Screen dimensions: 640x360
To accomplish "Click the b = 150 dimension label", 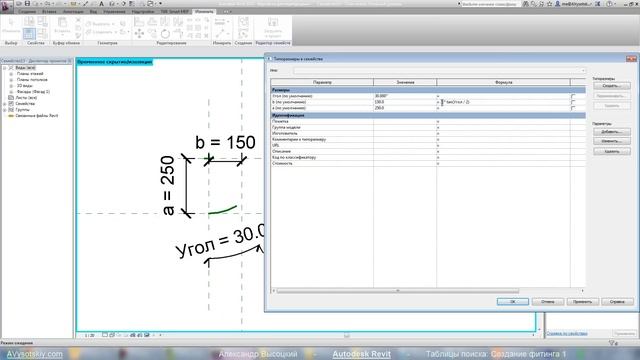I will tap(225, 142).
